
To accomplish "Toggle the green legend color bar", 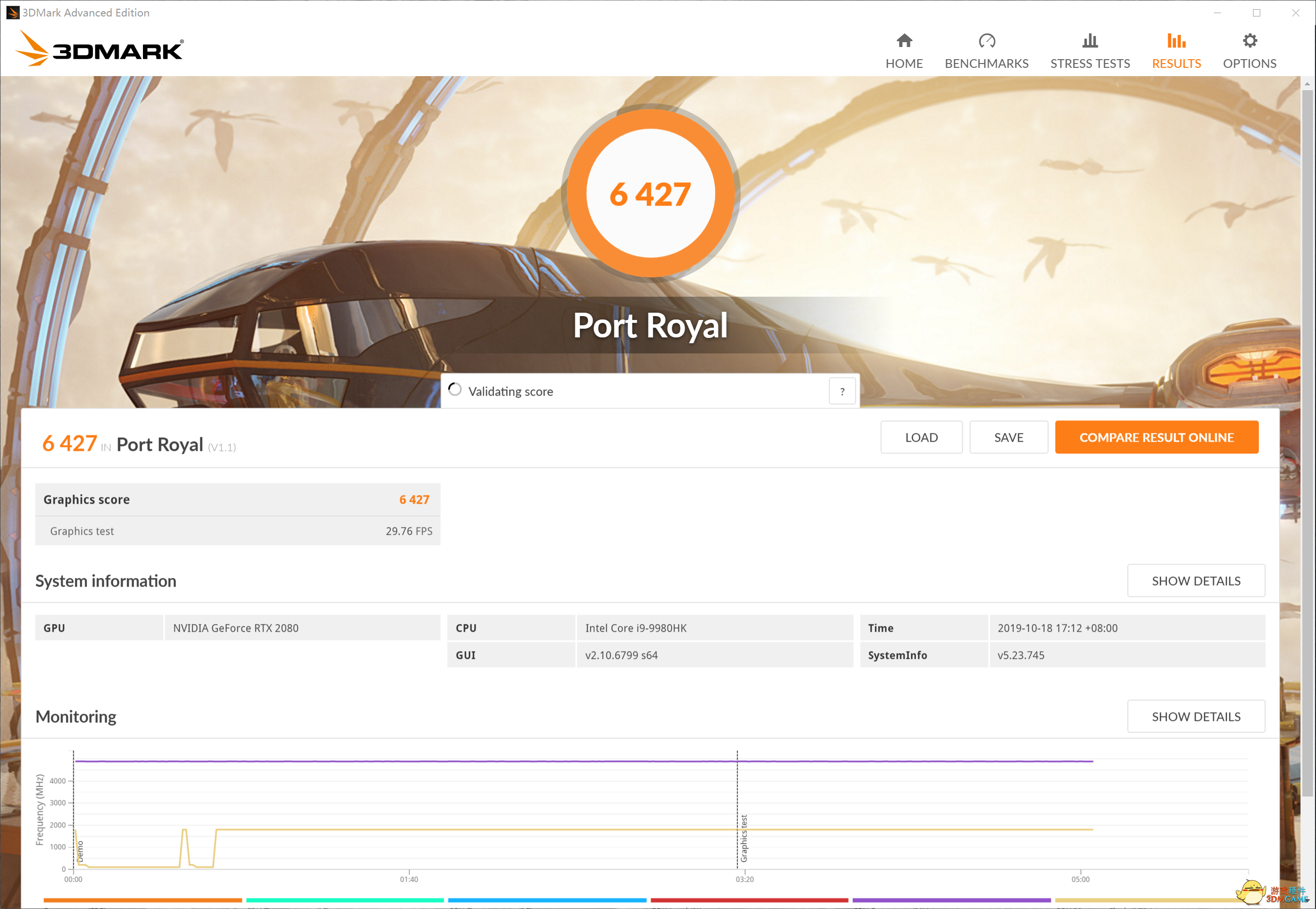I will pos(345,900).
